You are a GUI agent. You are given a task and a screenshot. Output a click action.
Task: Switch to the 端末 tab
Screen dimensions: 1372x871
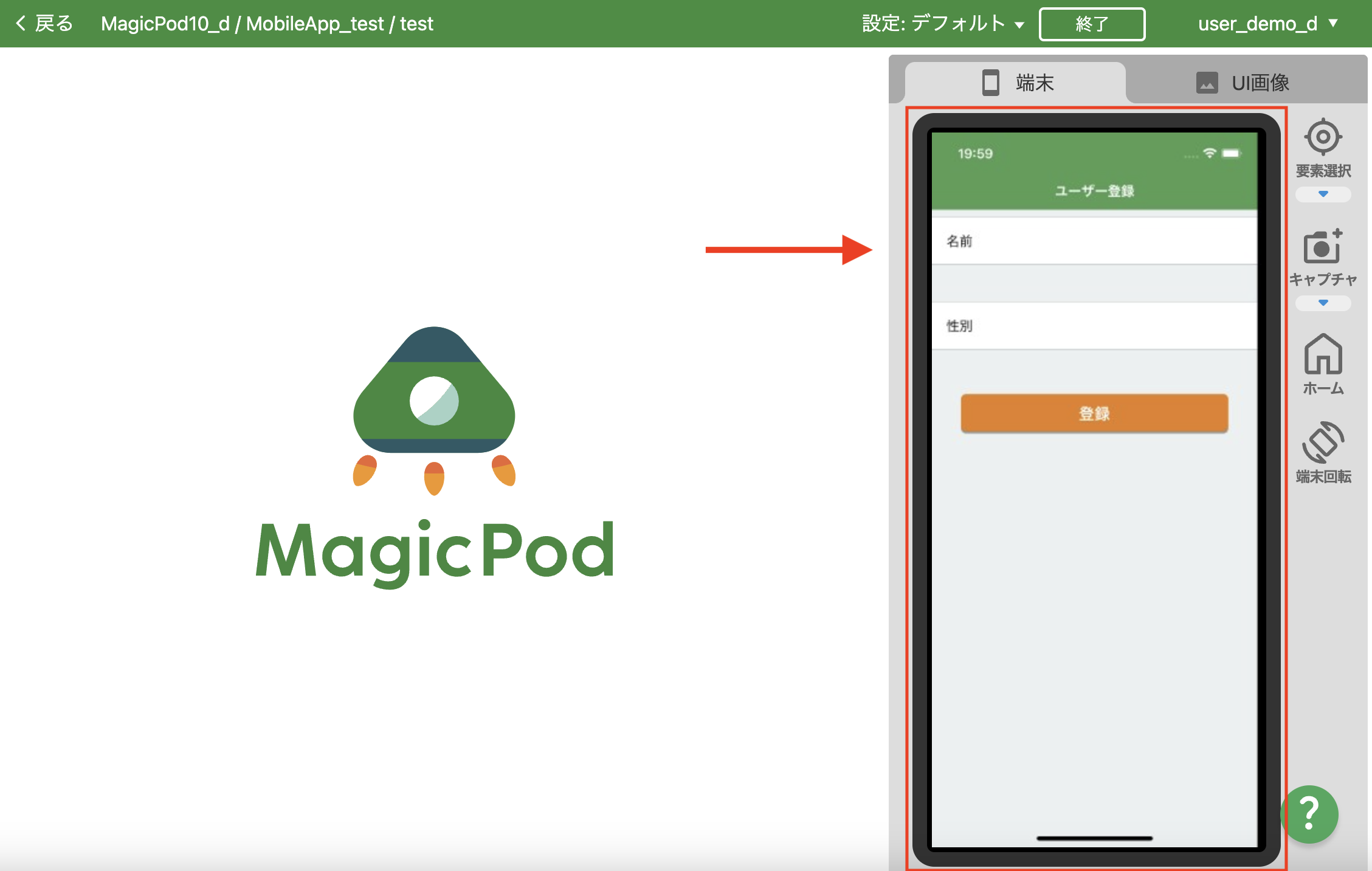[x=1016, y=83]
